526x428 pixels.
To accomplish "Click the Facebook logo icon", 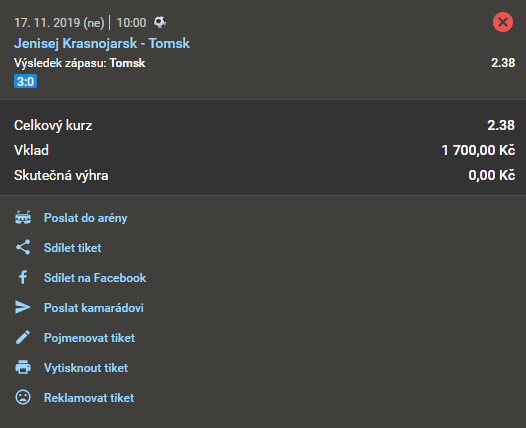I will tap(23, 277).
